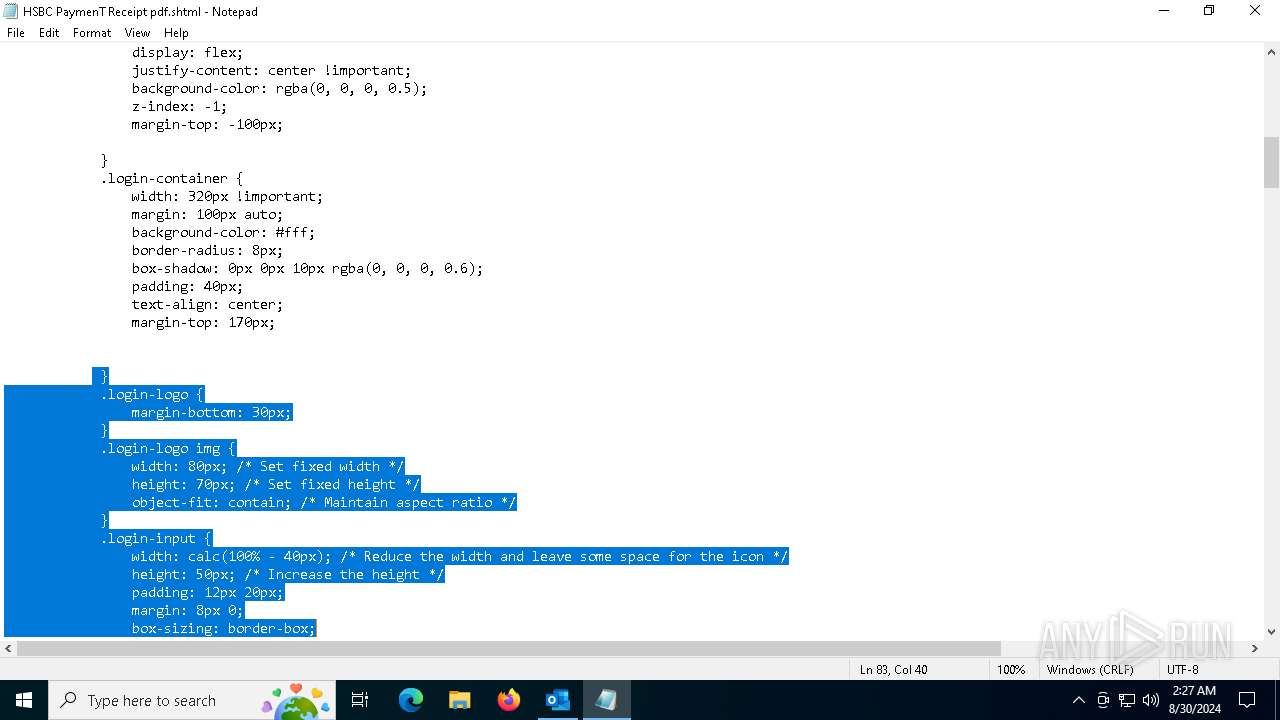Viewport: 1280px width, 720px height.
Task: Open the Edit menu
Action: tap(49, 33)
